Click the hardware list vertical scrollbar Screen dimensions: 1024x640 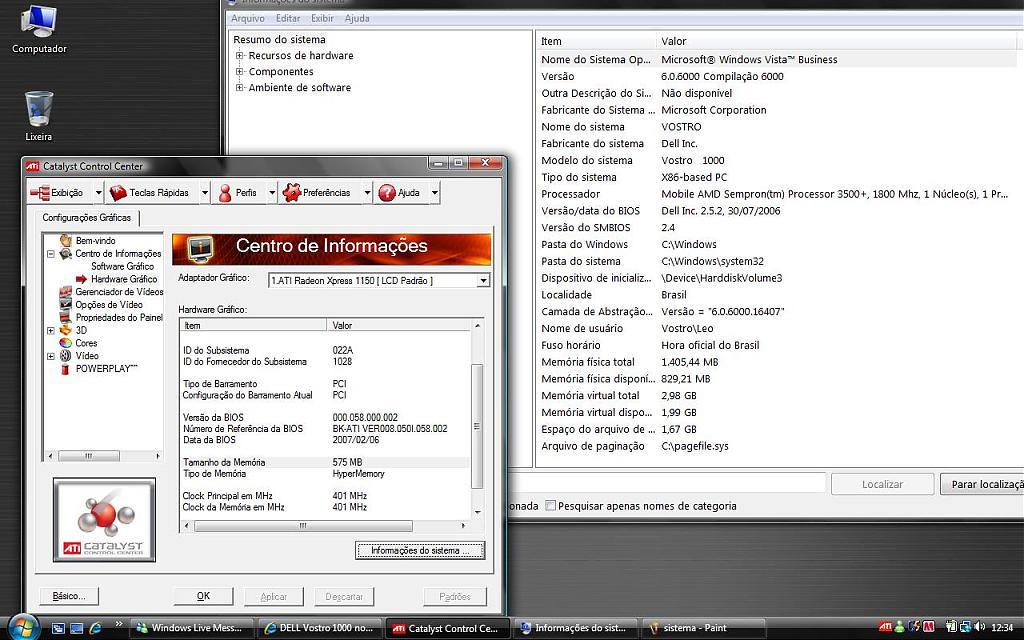coord(477,426)
